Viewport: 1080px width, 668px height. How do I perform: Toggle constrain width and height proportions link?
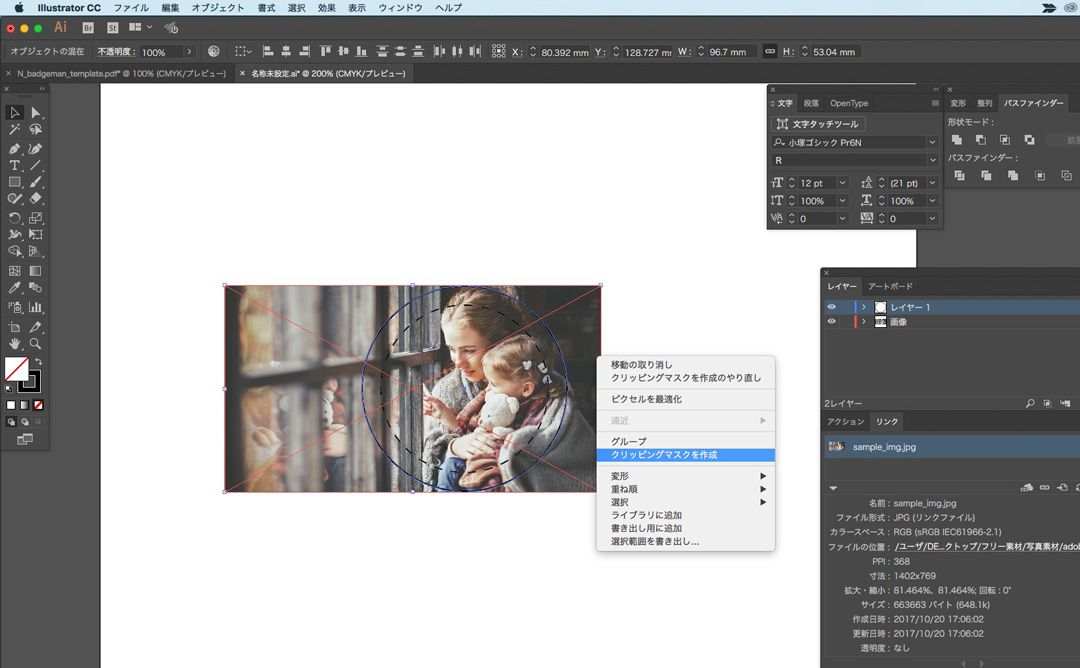click(x=769, y=51)
